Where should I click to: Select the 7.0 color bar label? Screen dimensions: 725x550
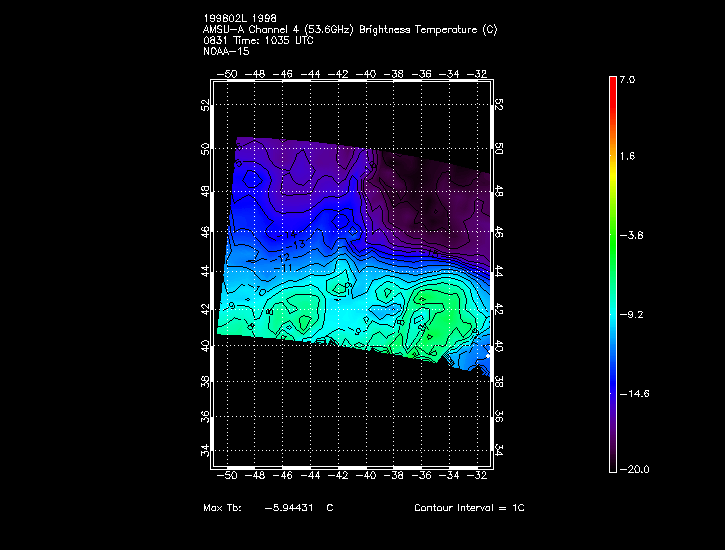click(626, 79)
